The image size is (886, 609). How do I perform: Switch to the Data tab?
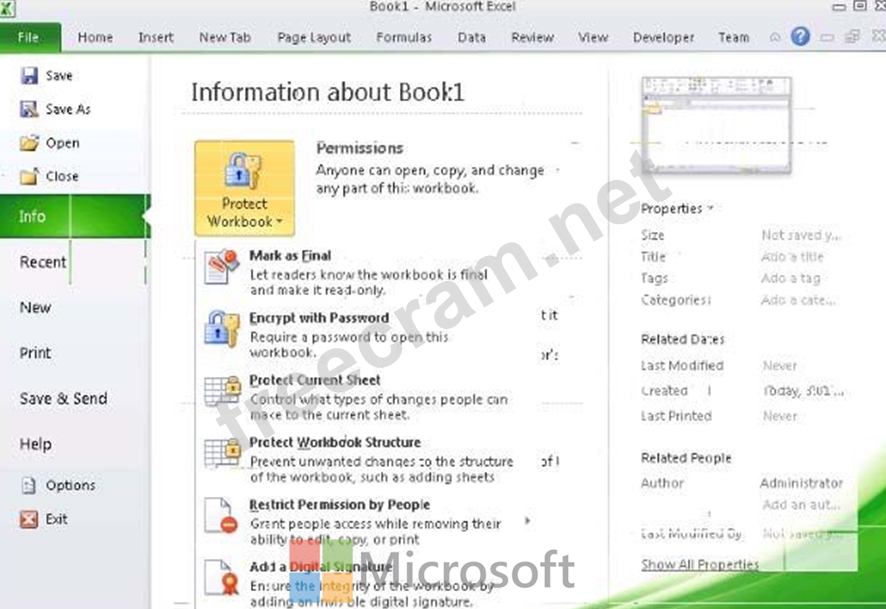pyautogui.click(x=472, y=37)
